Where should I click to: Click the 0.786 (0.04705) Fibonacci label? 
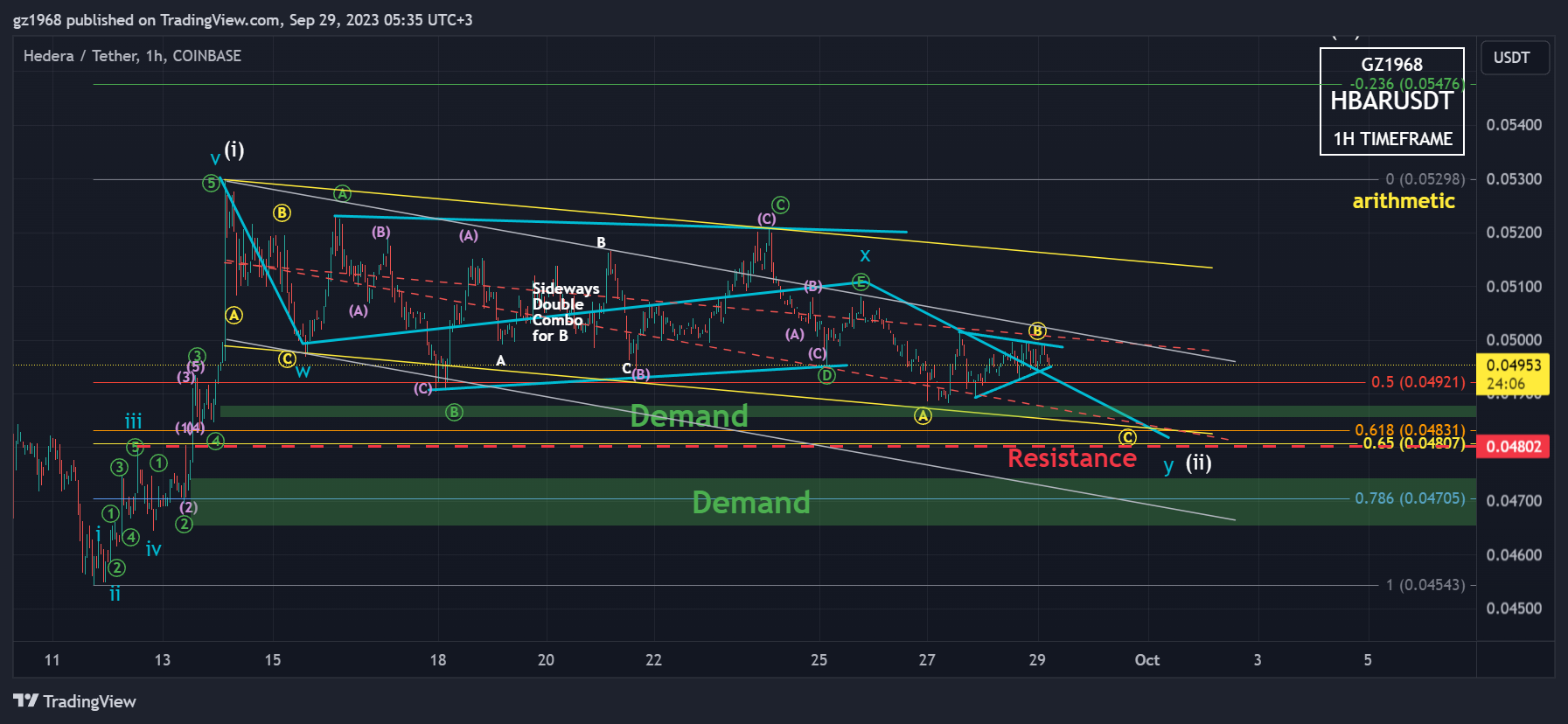1410,498
